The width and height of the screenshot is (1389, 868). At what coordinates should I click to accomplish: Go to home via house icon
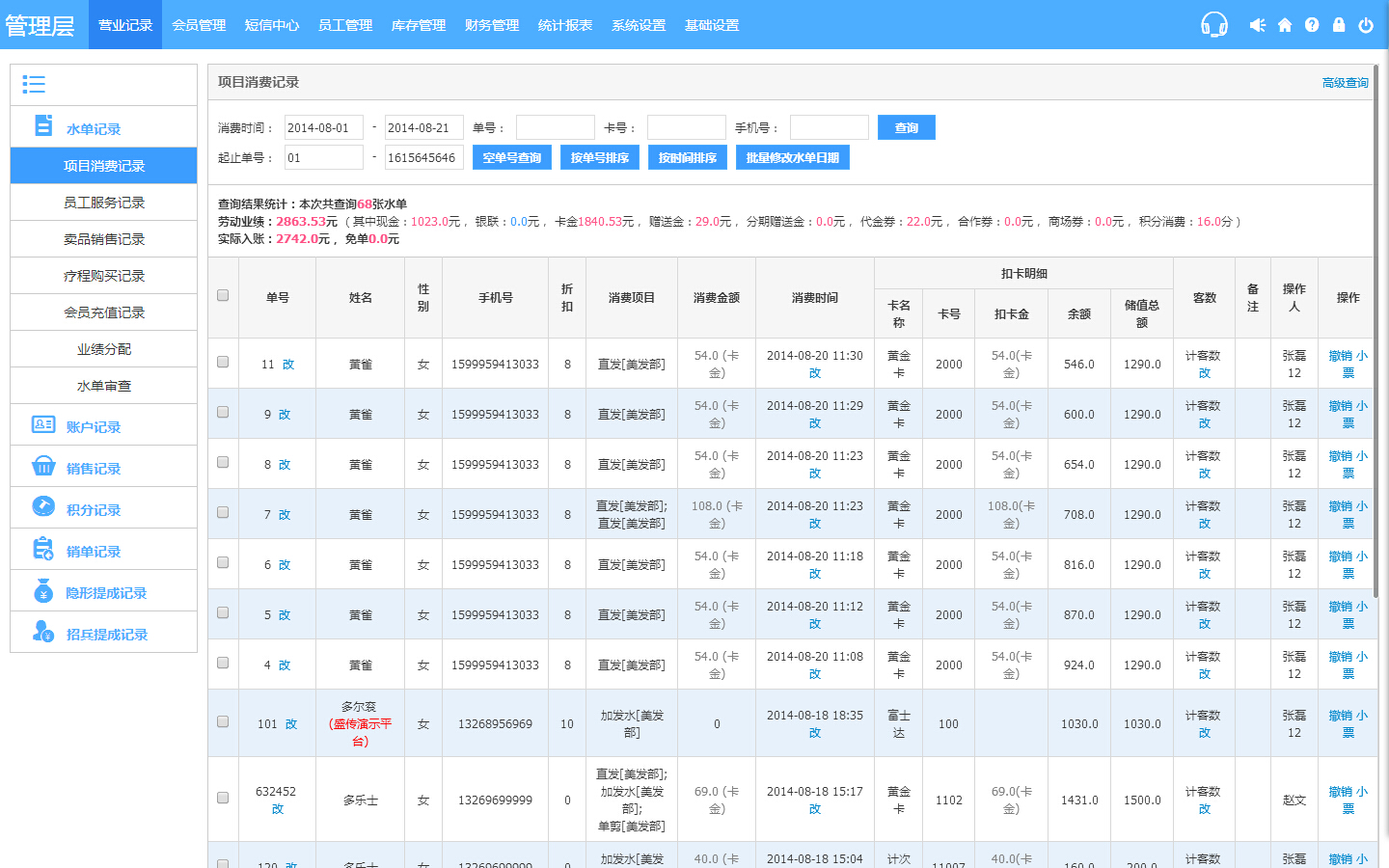point(1285,25)
